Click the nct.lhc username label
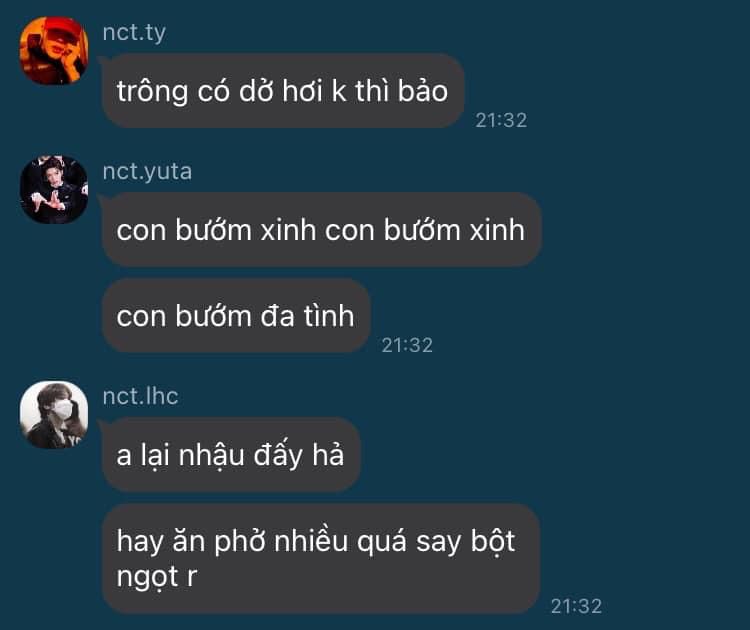The width and height of the screenshot is (750, 630). coord(140,396)
